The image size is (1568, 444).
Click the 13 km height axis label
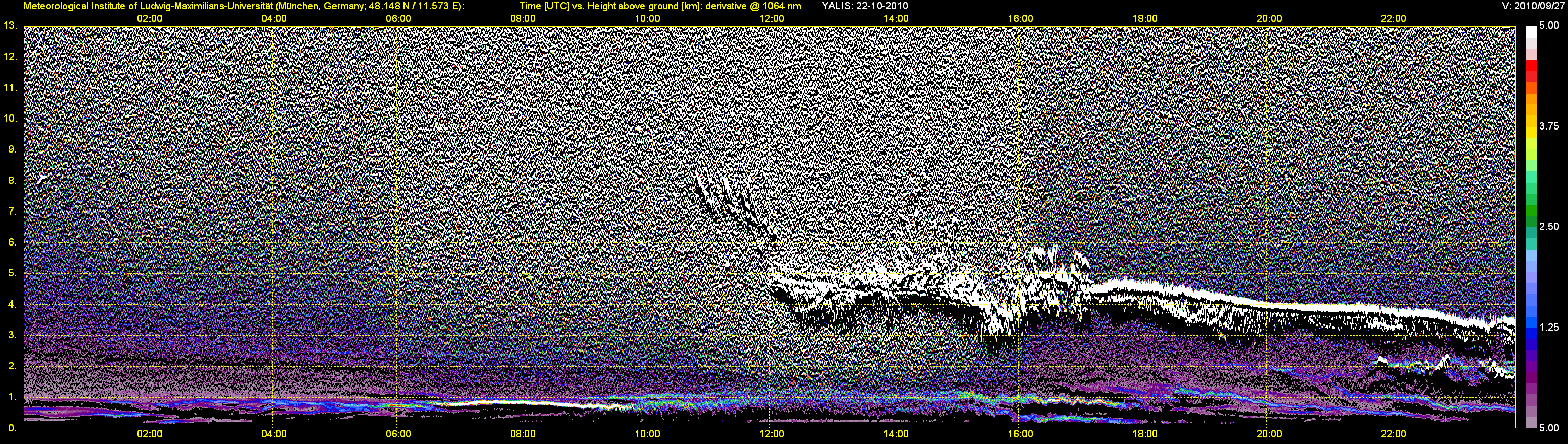pyautogui.click(x=10, y=26)
